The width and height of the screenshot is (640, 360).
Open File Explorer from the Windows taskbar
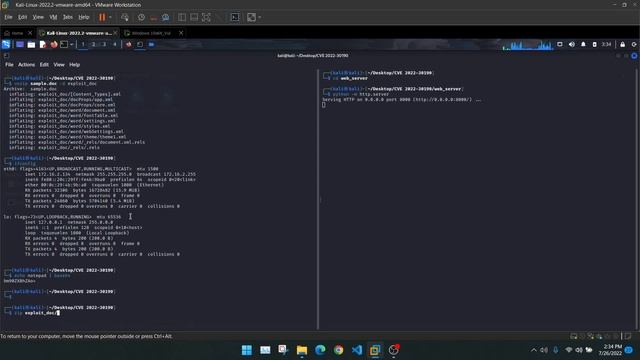click(302, 350)
